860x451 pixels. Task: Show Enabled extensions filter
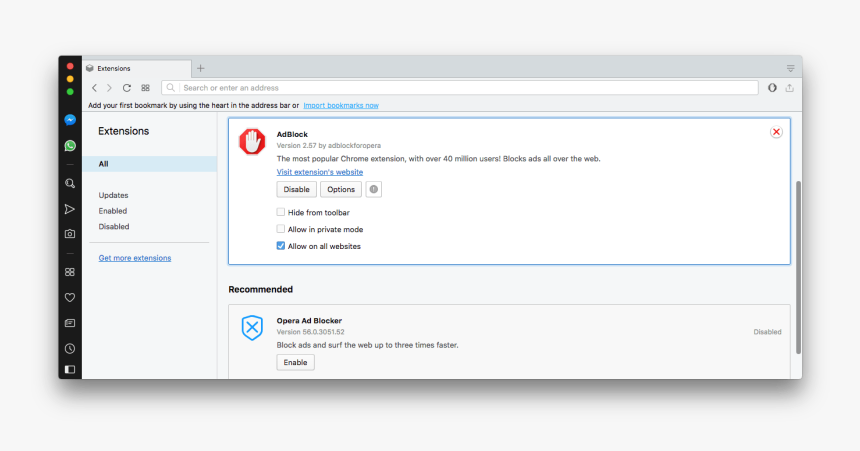(x=113, y=211)
